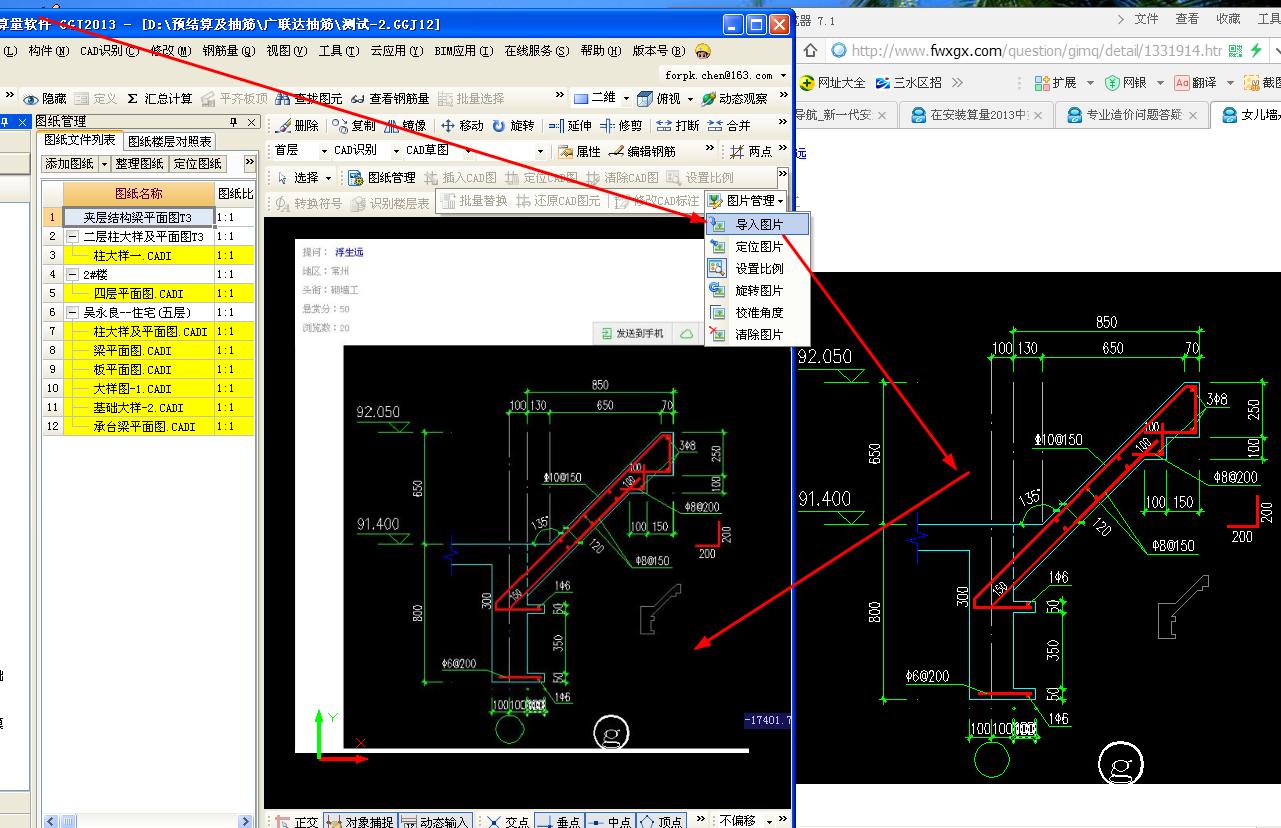Viewport: 1281px width, 828px height.
Task: Open the 构件(N) menu
Action: point(49,51)
